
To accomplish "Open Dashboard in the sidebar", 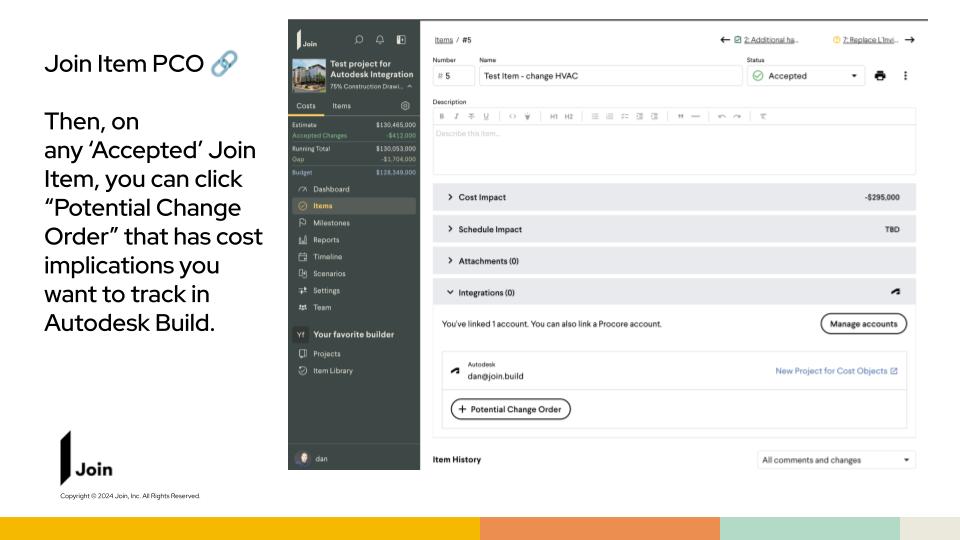I will [354, 189].
